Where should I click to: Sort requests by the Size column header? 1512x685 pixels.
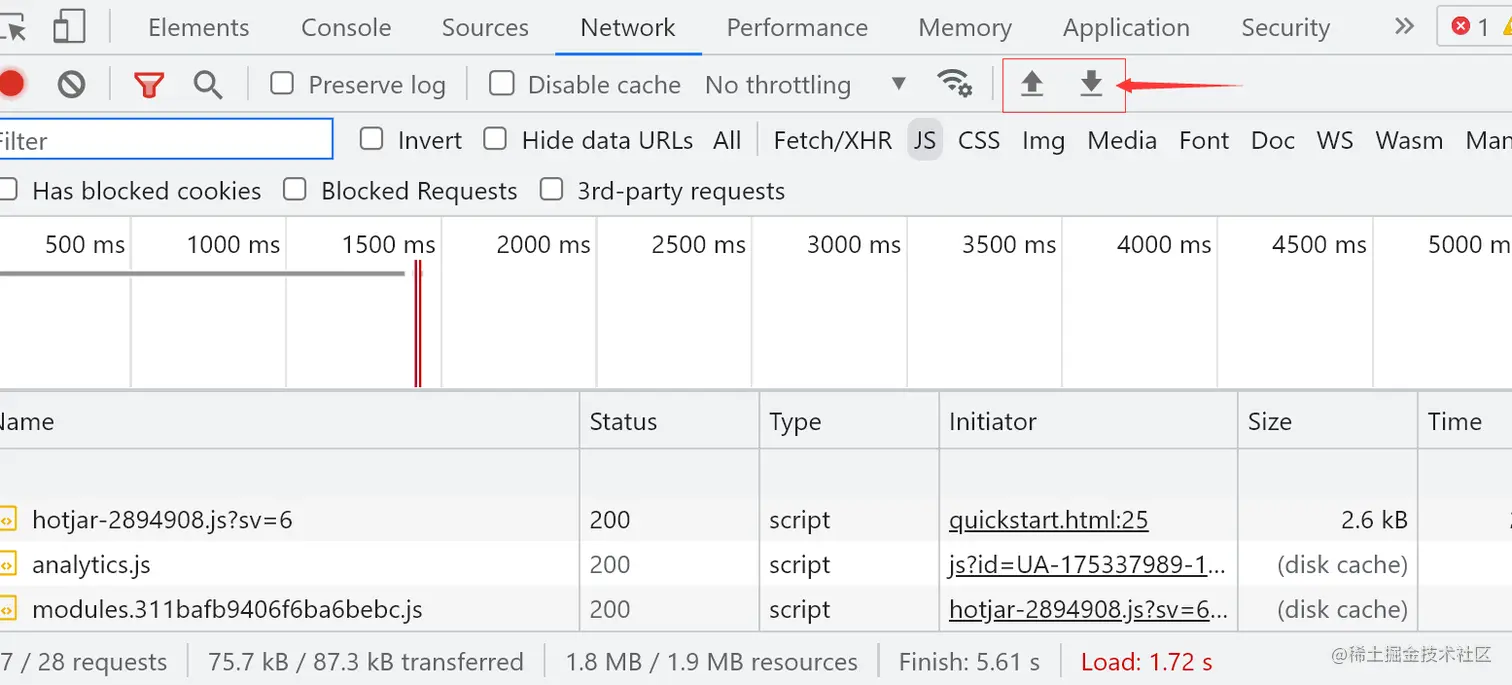click(1270, 422)
